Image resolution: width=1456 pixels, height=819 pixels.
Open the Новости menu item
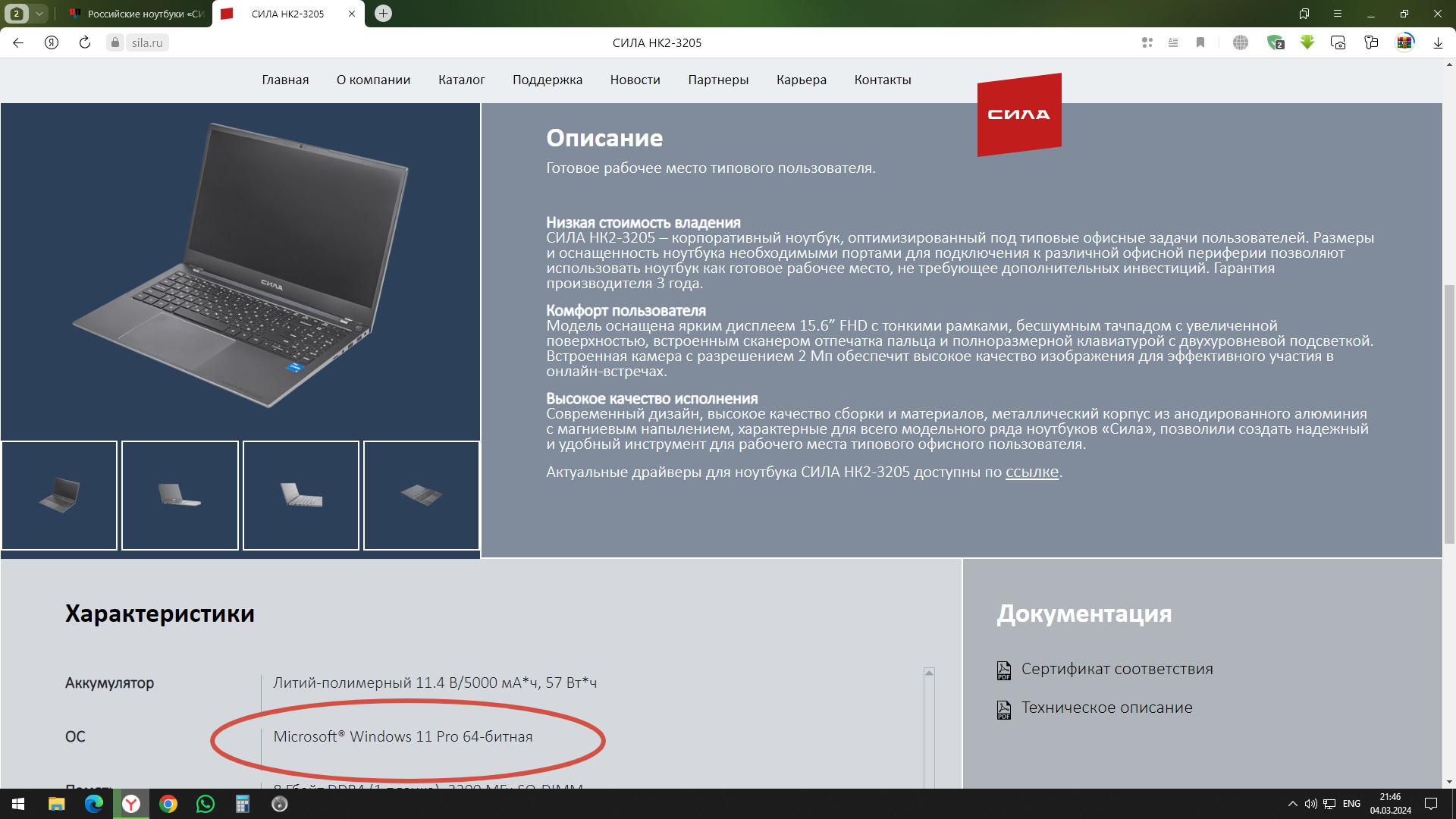(635, 80)
